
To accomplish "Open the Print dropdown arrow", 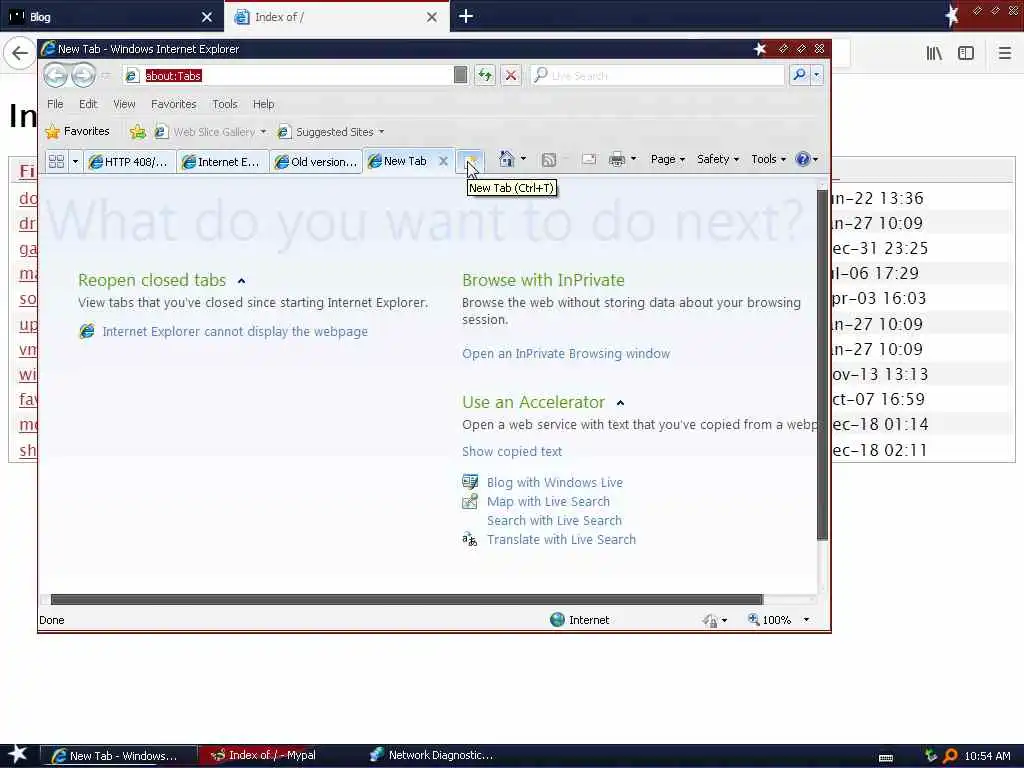I will click(633, 159).
